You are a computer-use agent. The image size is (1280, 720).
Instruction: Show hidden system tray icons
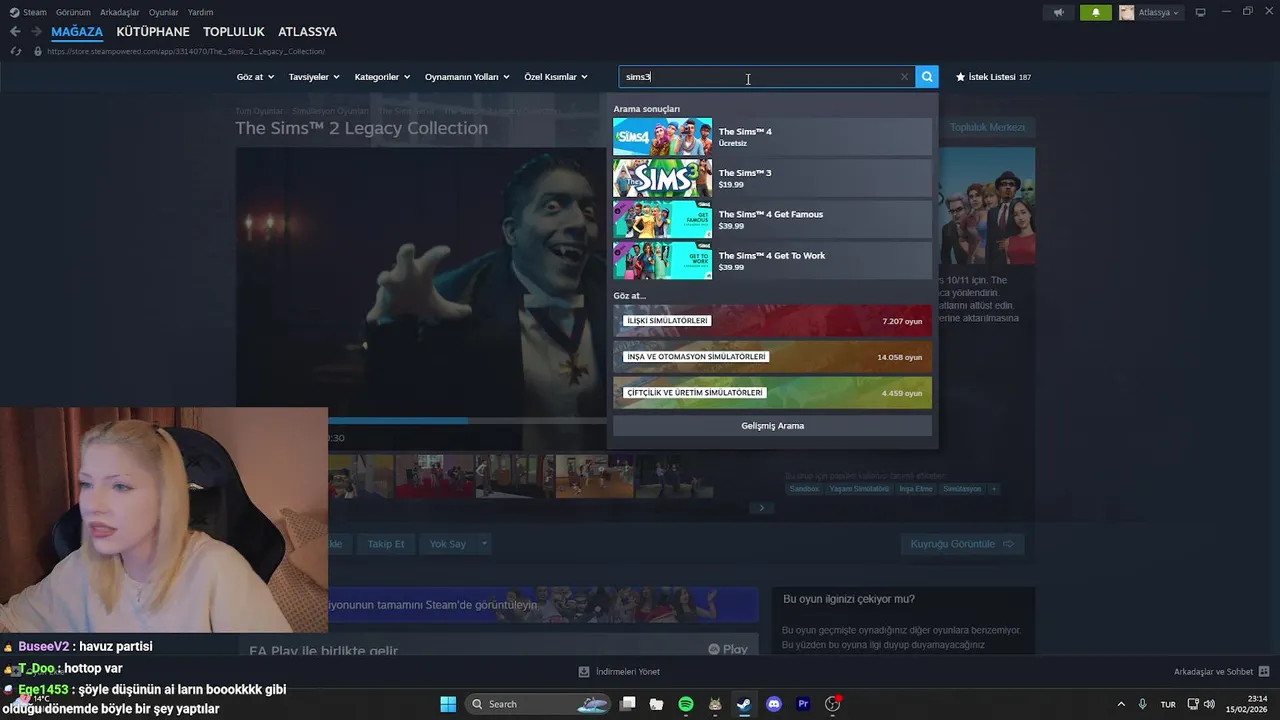click(1120, 704)
